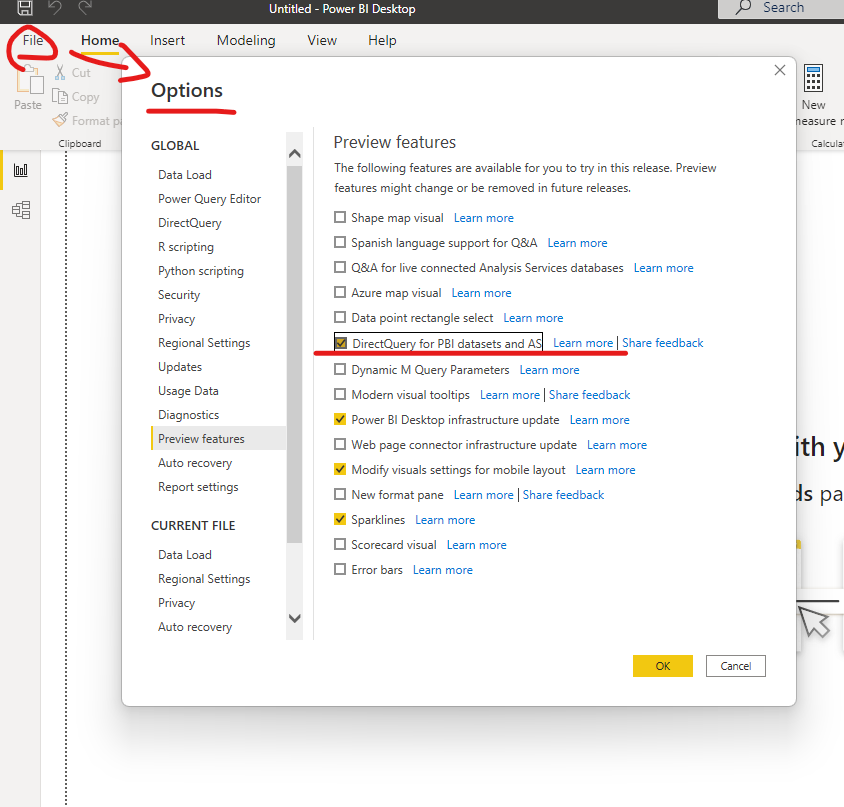844x807 pixels.
Task: Open Share feedback for New format pane
Action: coord(563,495)
